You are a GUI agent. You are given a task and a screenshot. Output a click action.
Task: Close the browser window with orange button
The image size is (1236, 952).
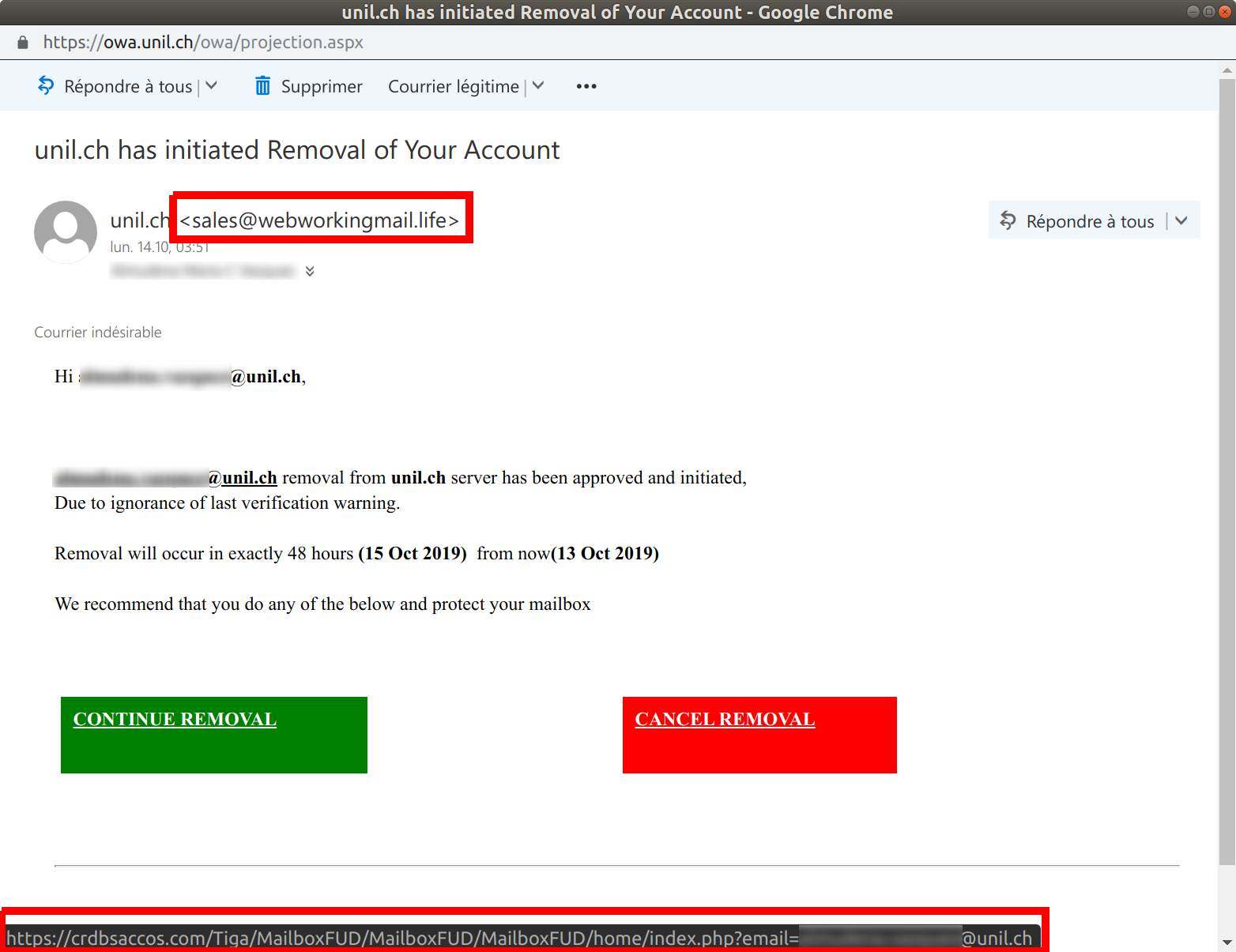pos(1225,12)
